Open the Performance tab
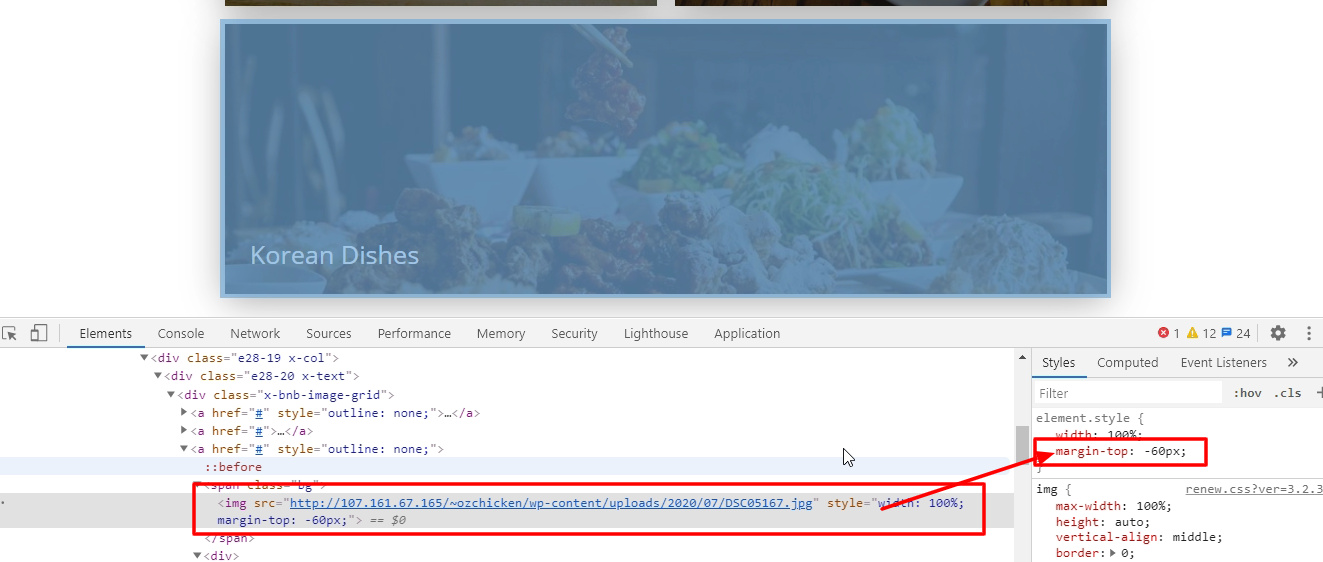1323x562 pixels. click(x=414, y=333)
